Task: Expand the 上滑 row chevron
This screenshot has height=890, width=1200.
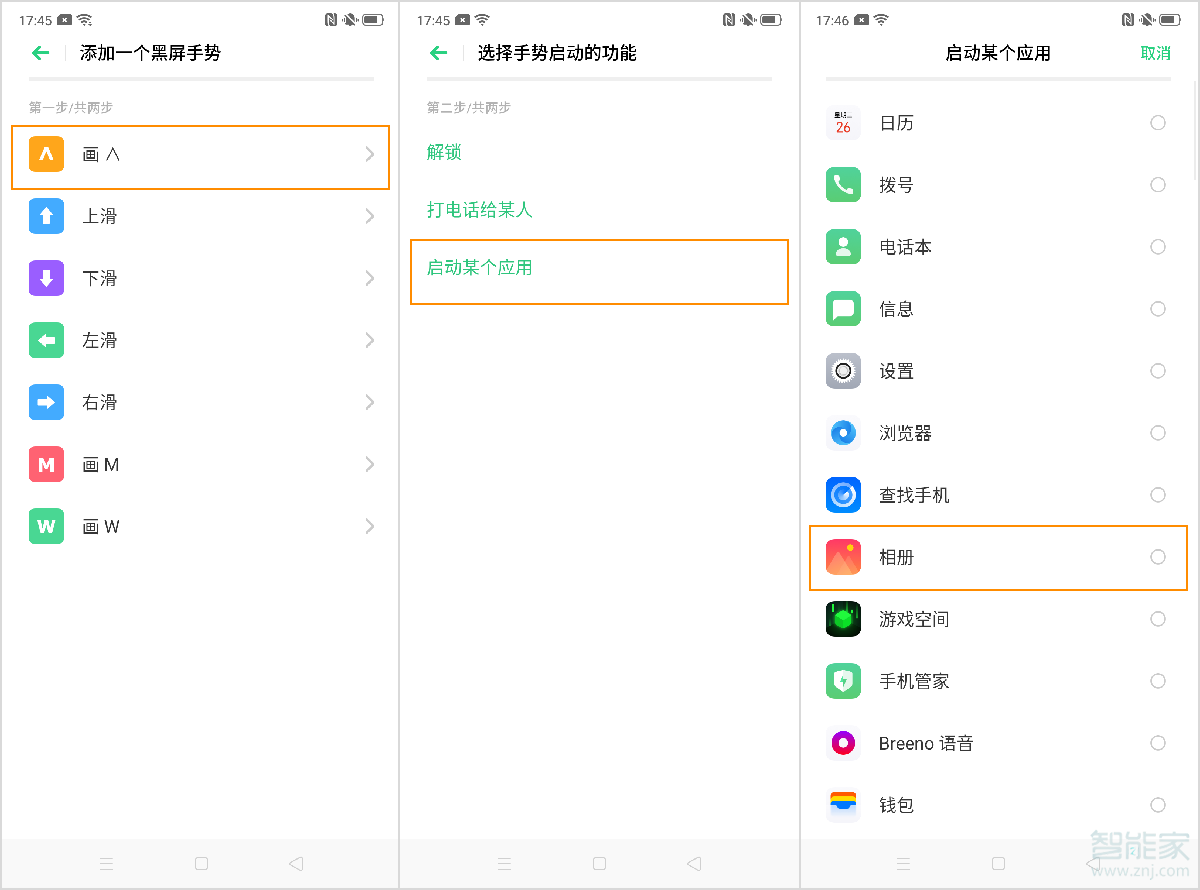Action: pos(370,216)
